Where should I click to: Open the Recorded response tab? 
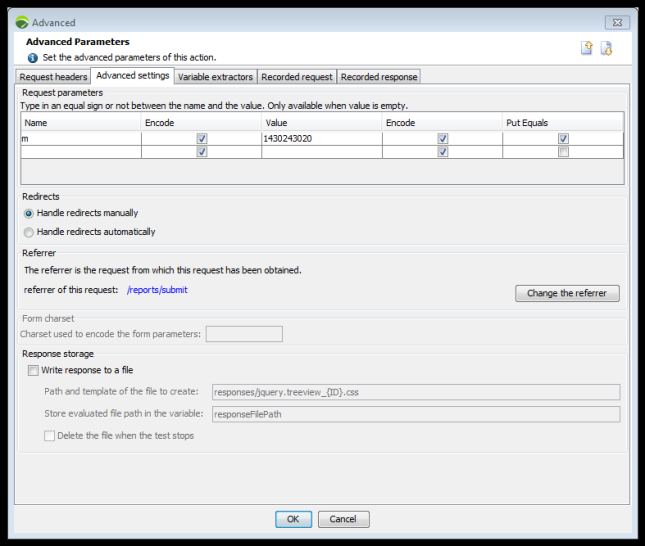coord(379,77)
